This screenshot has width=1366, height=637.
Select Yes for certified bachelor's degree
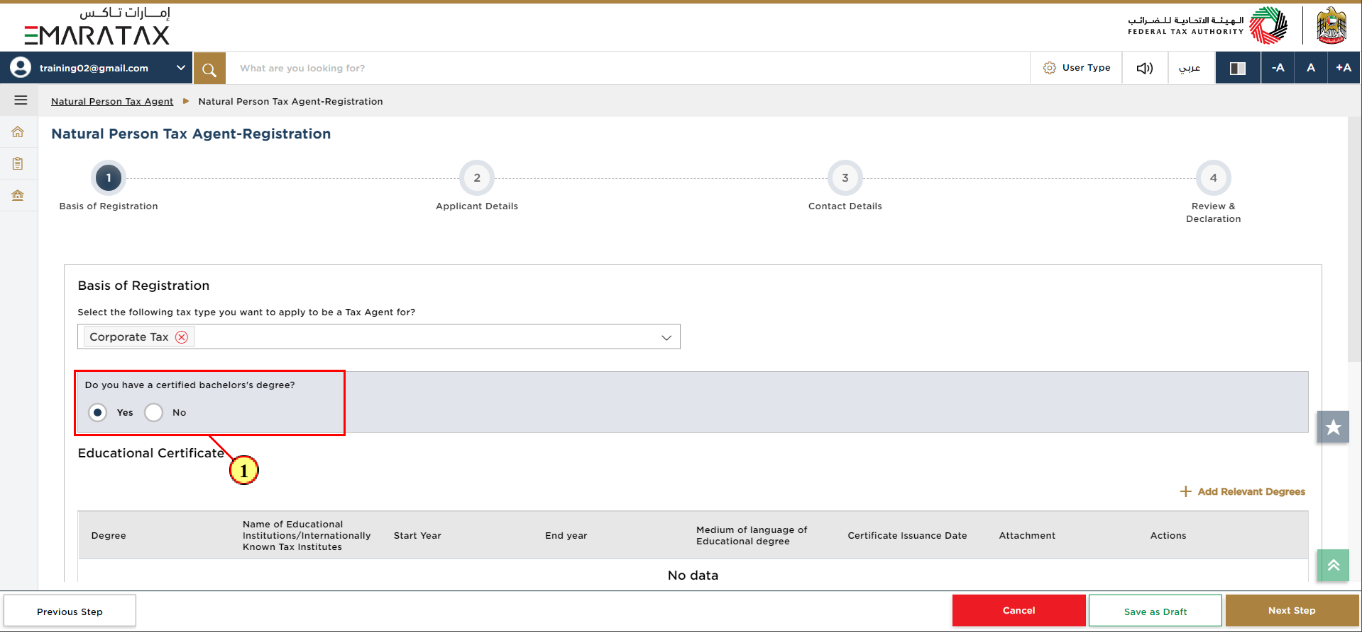pos(98,412)
